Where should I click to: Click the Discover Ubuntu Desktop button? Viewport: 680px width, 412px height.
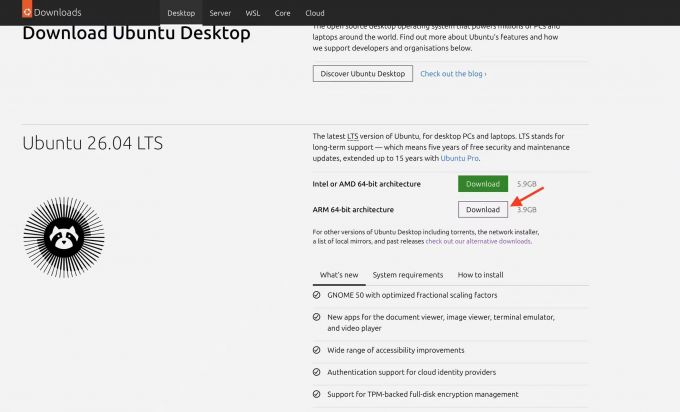point(363,74)
